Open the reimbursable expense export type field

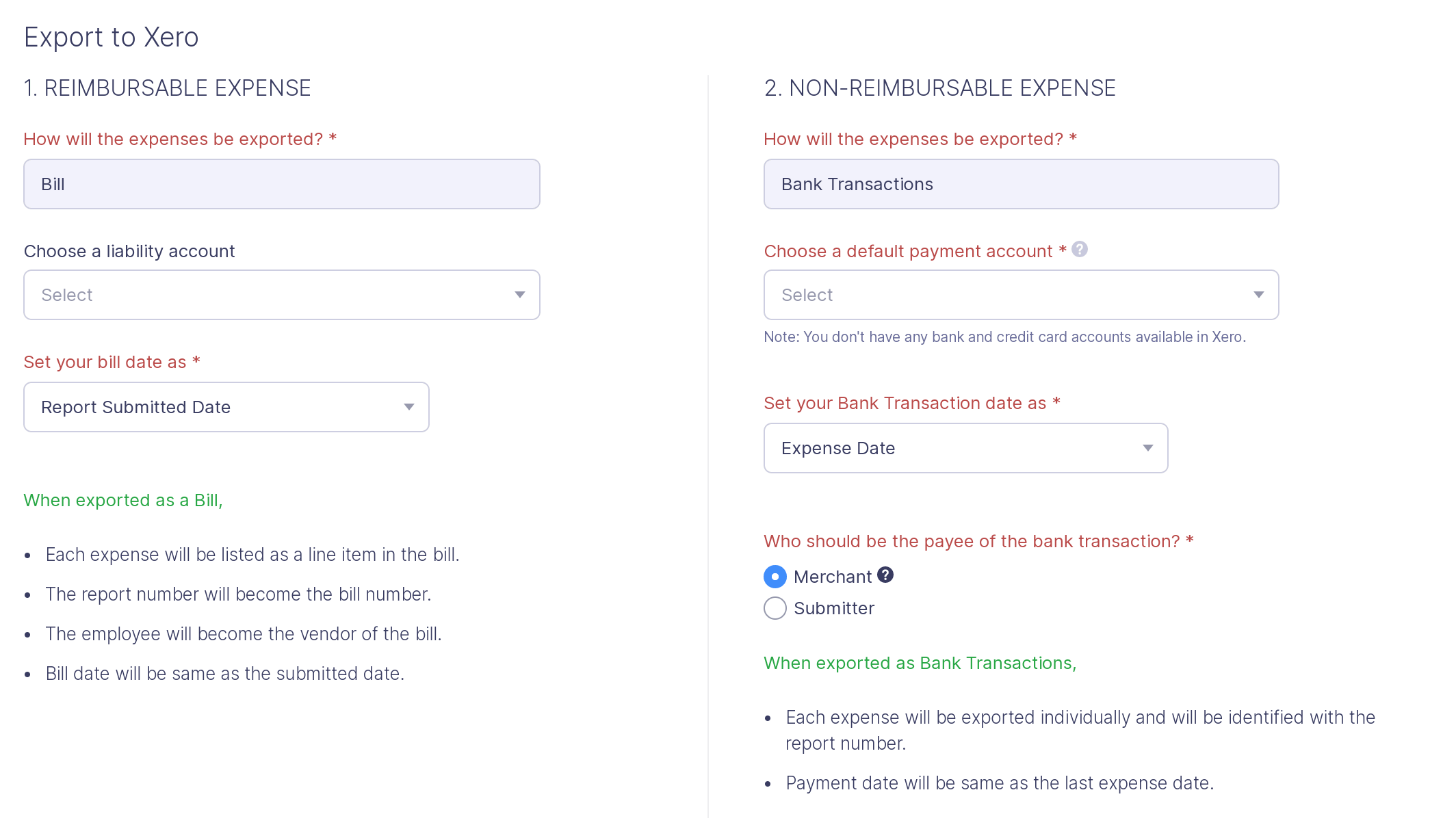pos(281,183)
